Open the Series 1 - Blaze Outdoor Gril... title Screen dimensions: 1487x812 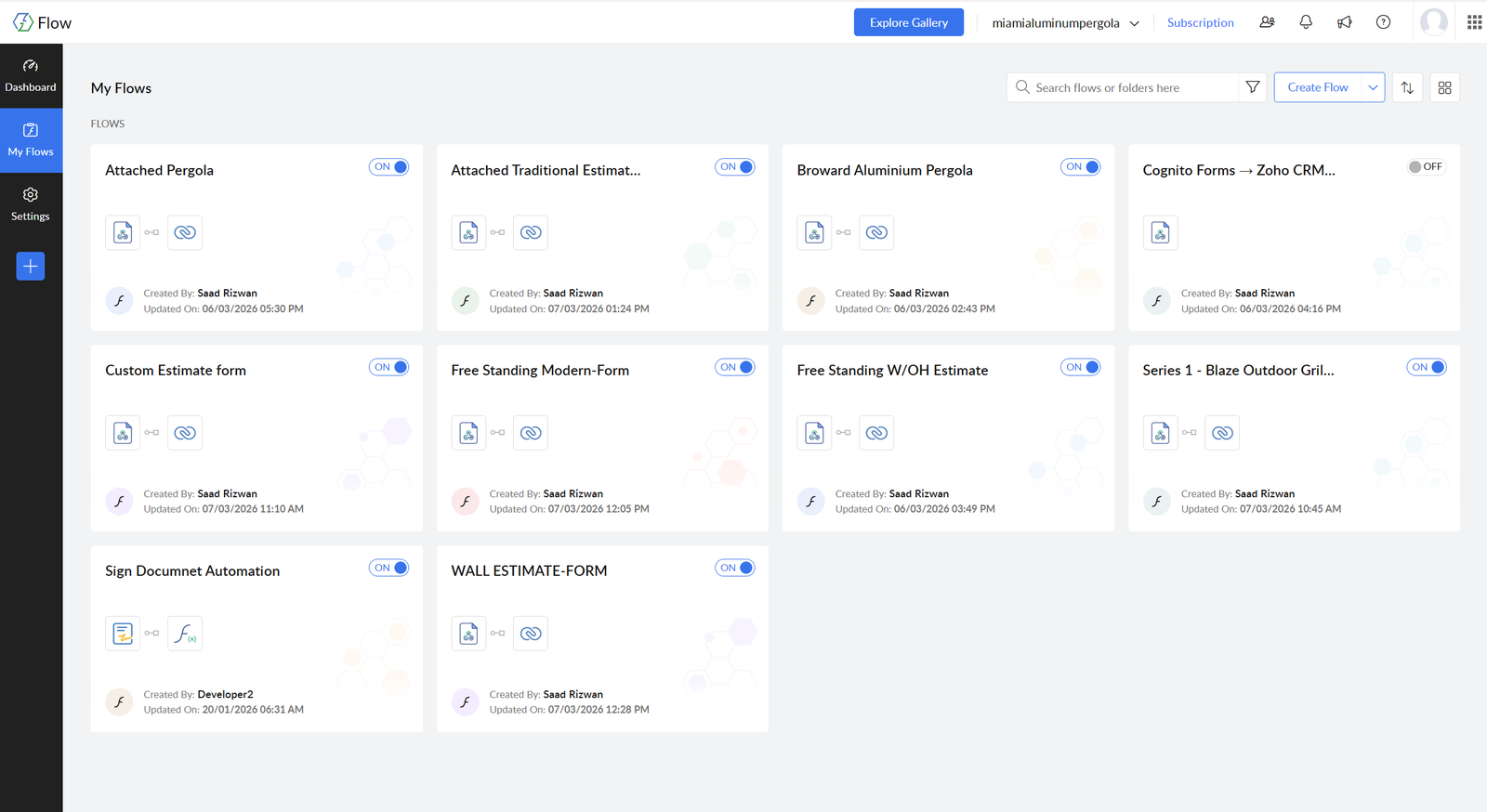(1238, 370)
